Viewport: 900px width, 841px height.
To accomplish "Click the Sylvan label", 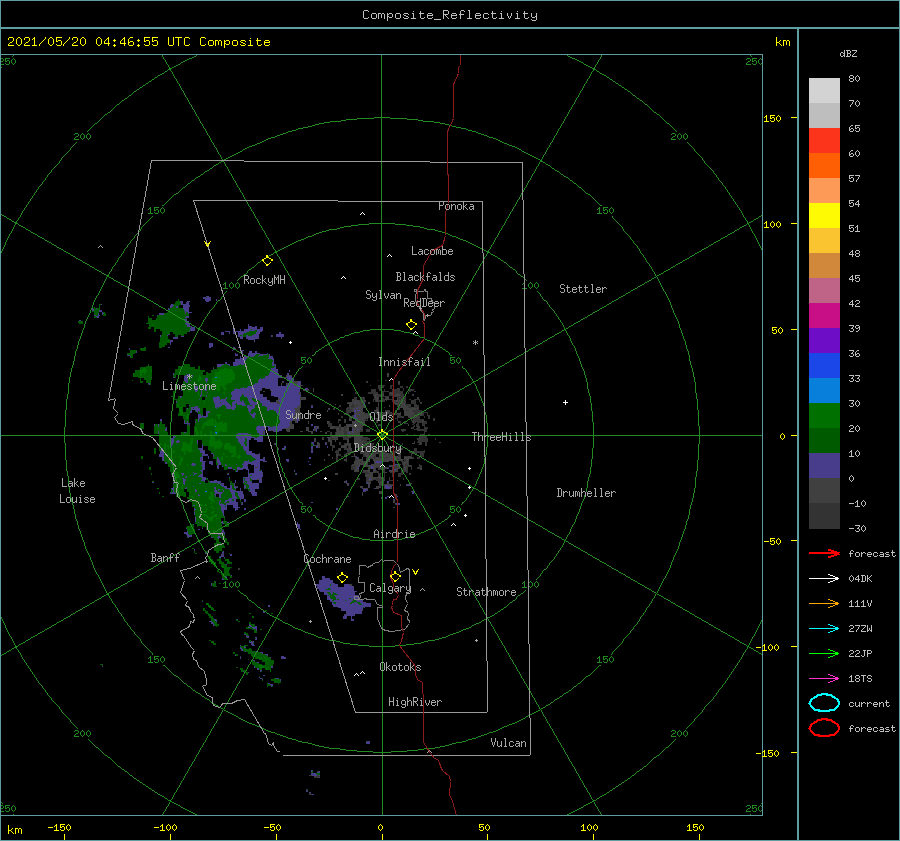I will [383, 295].
